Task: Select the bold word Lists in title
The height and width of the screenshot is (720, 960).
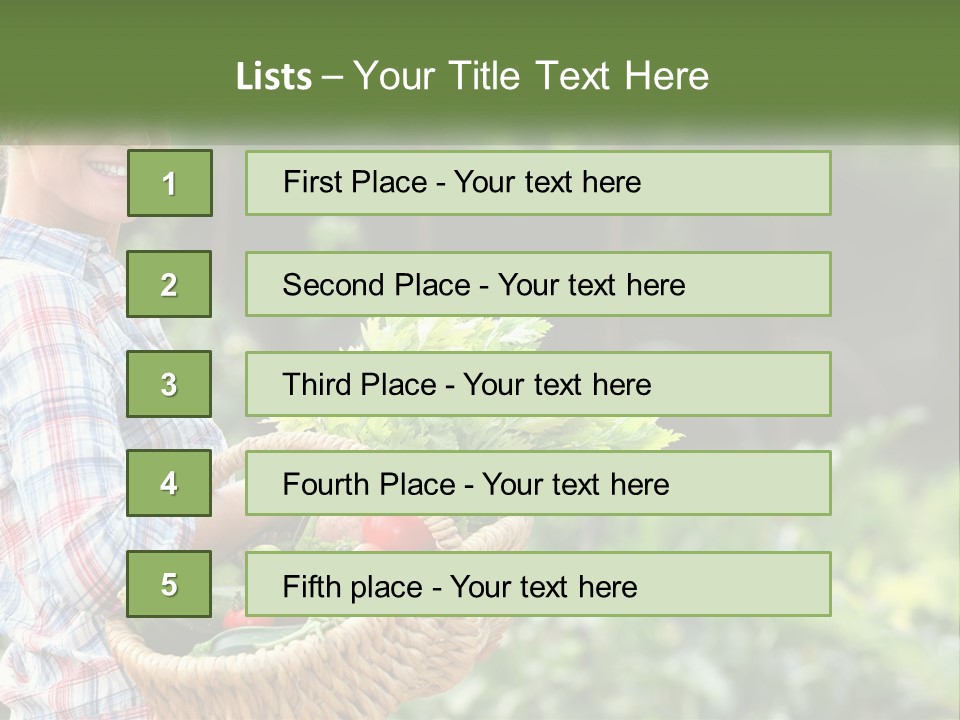Action: (274, 77)
